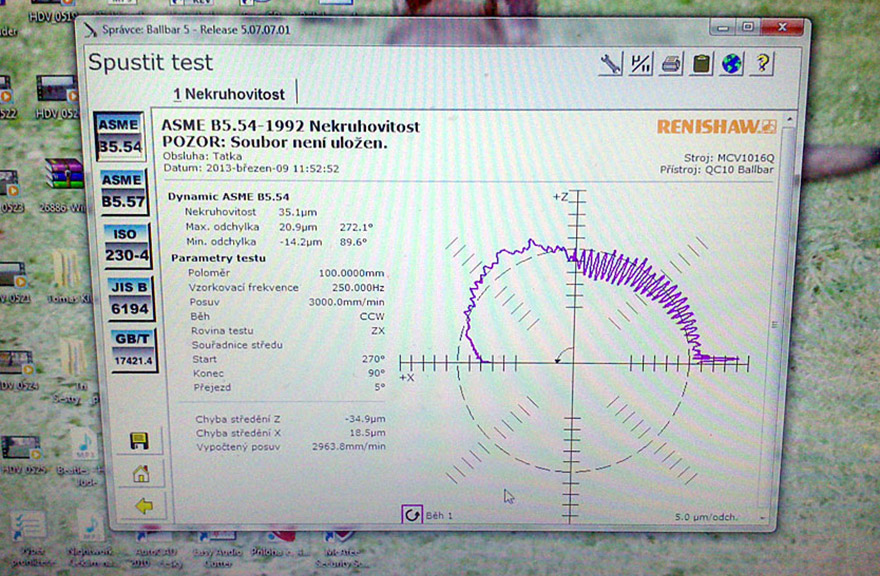Save the test with the floppy disk icon
The height and width of the screenshot is (576, 880).
(x=139, y=441)
